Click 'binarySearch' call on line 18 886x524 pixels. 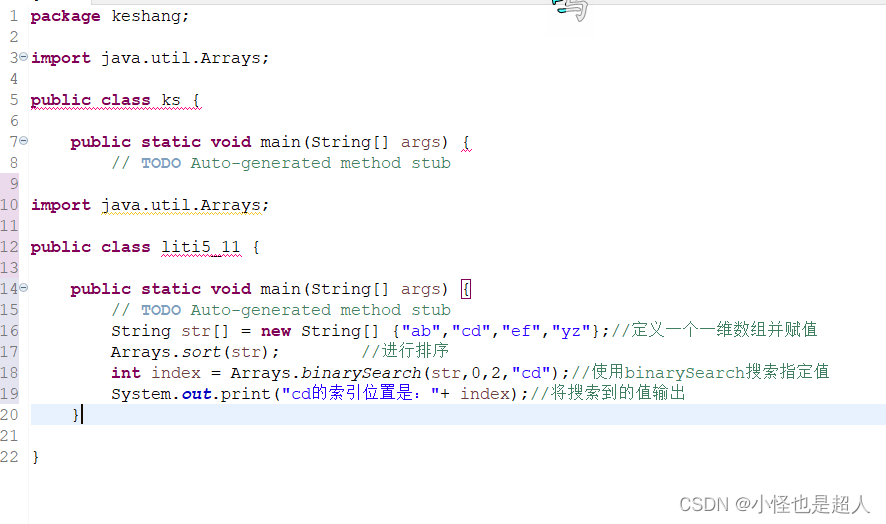[361, 373]
